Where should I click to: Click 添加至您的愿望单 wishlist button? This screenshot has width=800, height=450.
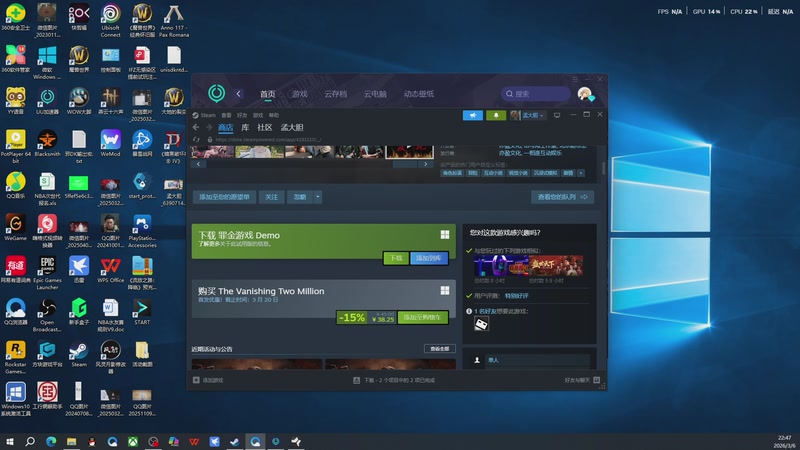tap(224, 197)
